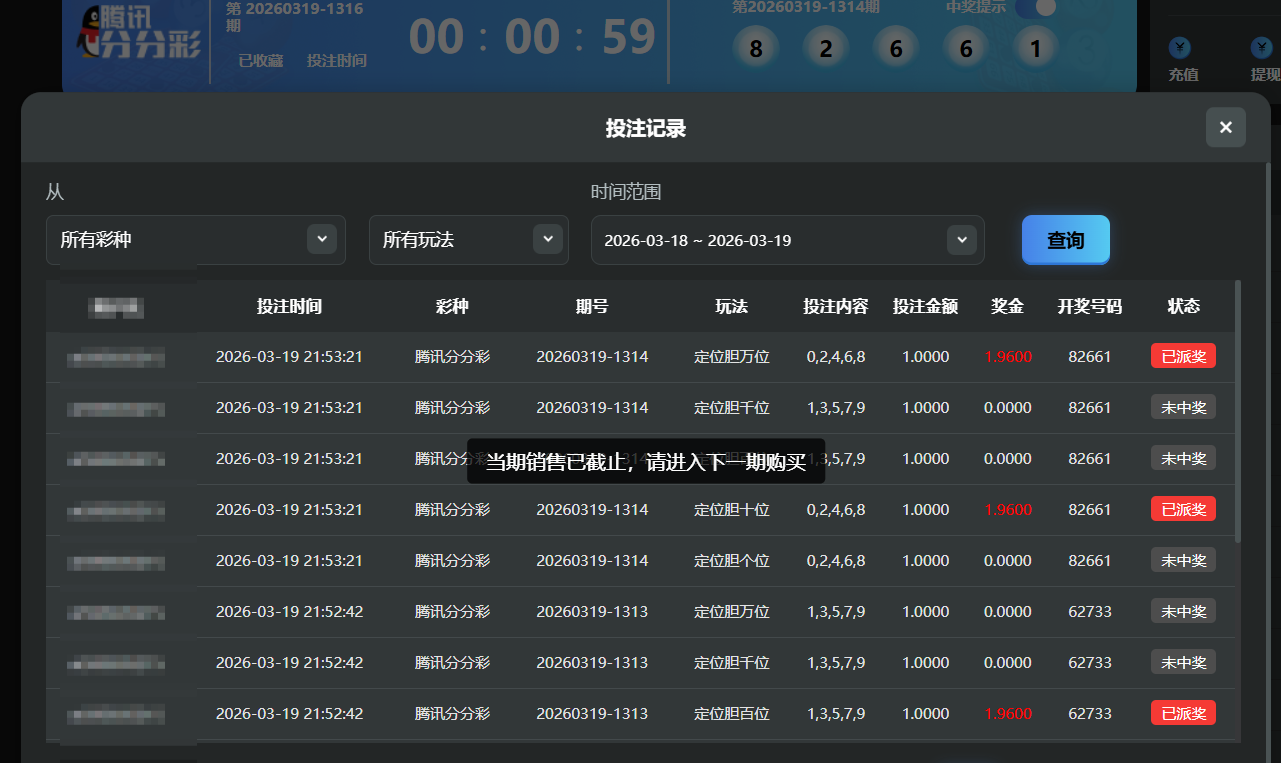Image resolution: width=1281 pixels, height=763 pixels.
Task: Click the winning number ball 8
Action: 756,48
